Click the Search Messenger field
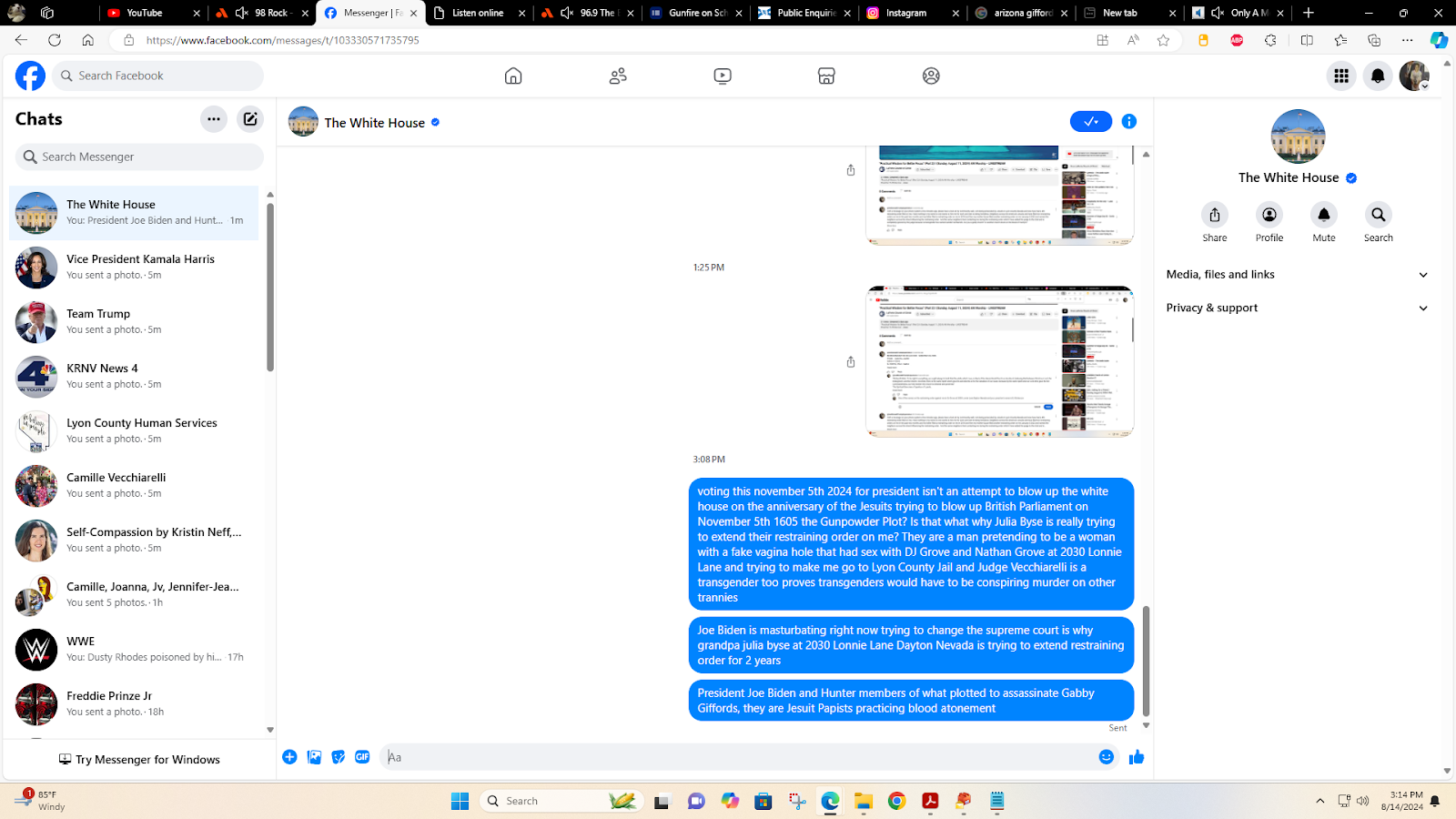The height and width of the screenshot is (819, 1456). tap(139, 157)
